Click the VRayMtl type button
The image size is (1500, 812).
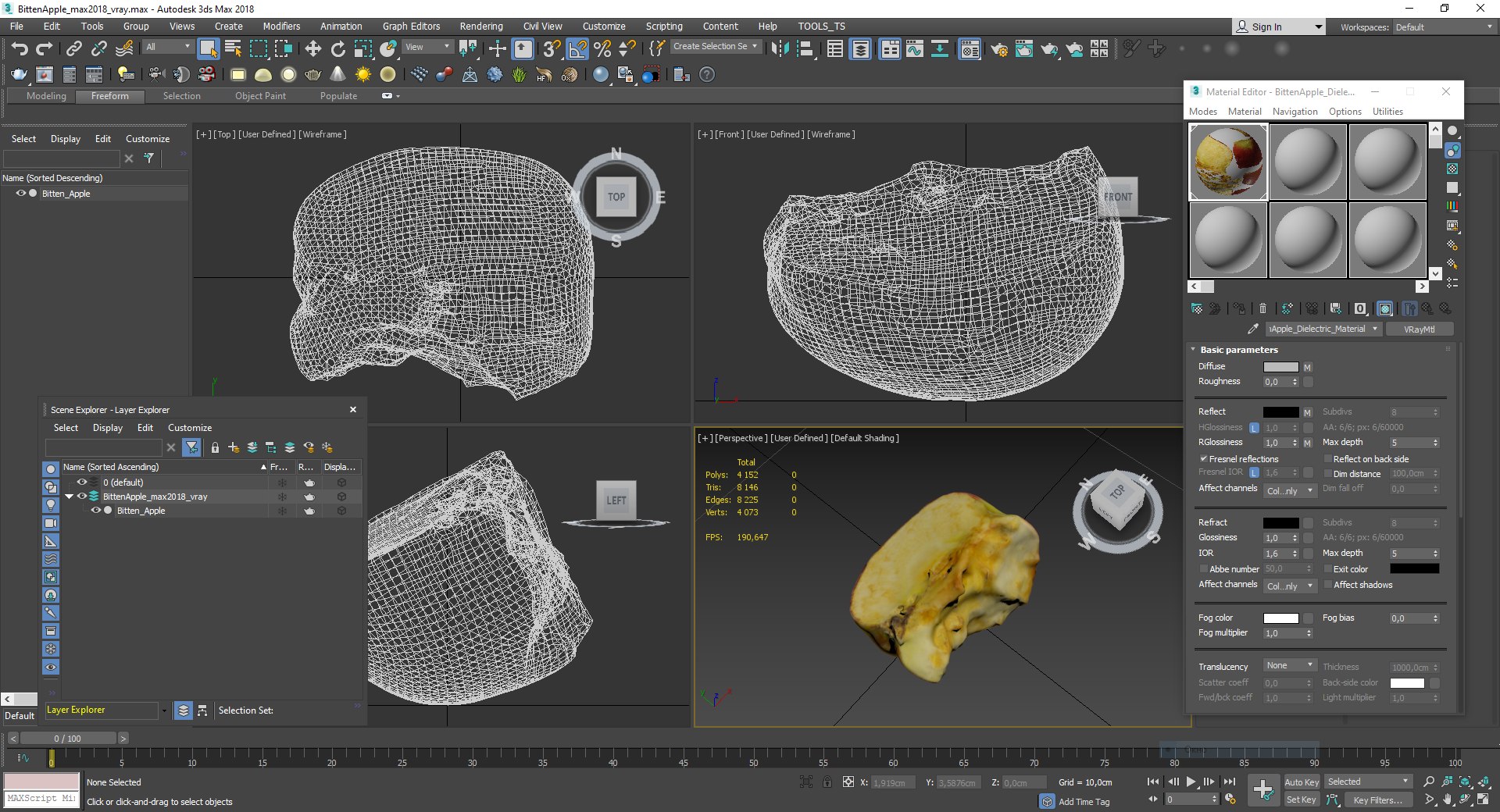pyautogui.click(x=1419, y=329)
